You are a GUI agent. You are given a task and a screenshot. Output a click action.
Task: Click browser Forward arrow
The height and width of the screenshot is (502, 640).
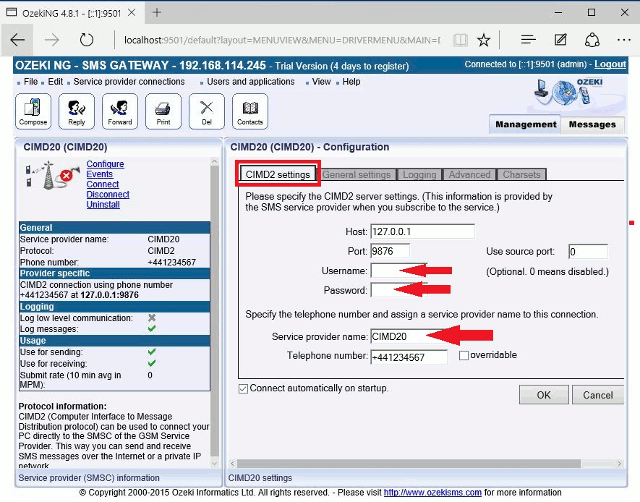click(x=52, y=40)
